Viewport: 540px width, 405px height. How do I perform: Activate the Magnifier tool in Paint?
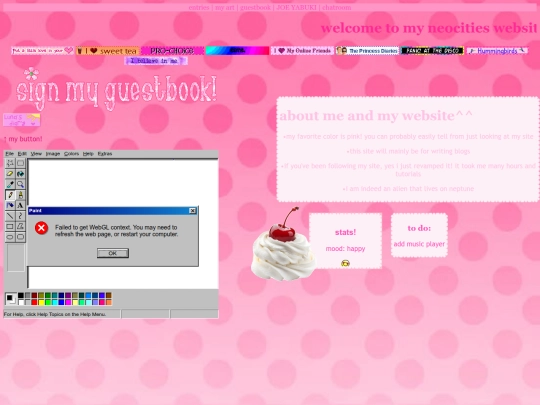[x=20, y=184]
